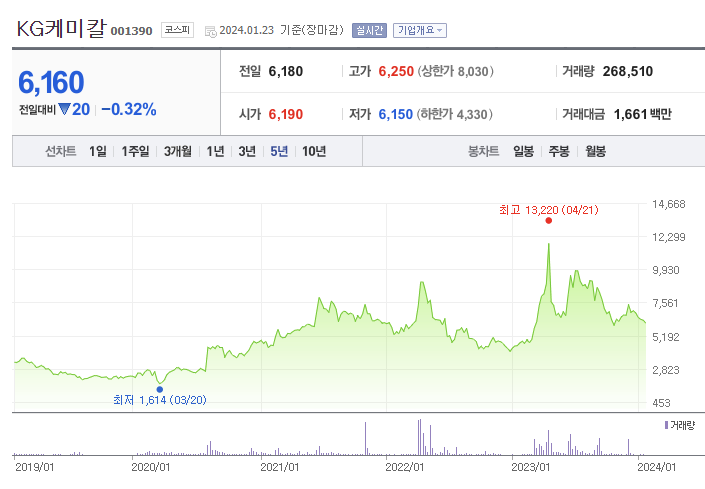Image resolution: width=705 pixels, height=489 pixels.
Task: Click the calendar clock icon beside the date
Action: coord(210,31)
